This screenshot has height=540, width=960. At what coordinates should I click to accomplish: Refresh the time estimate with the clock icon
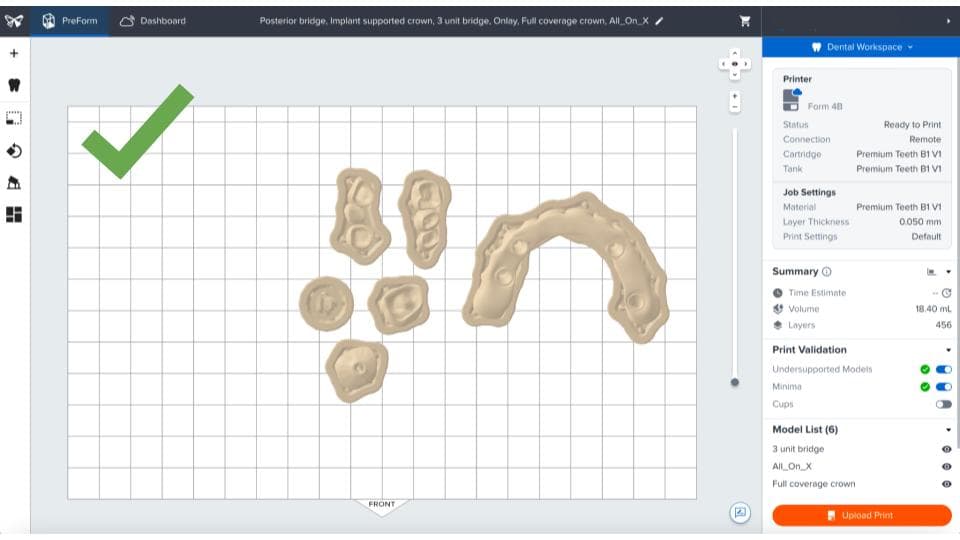click(946, 293)
